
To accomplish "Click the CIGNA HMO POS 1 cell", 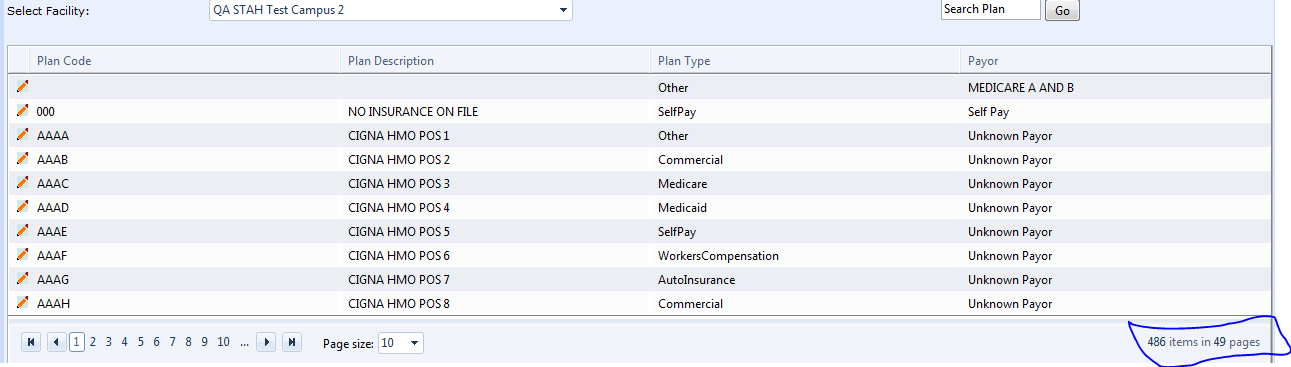I will 399,135.
